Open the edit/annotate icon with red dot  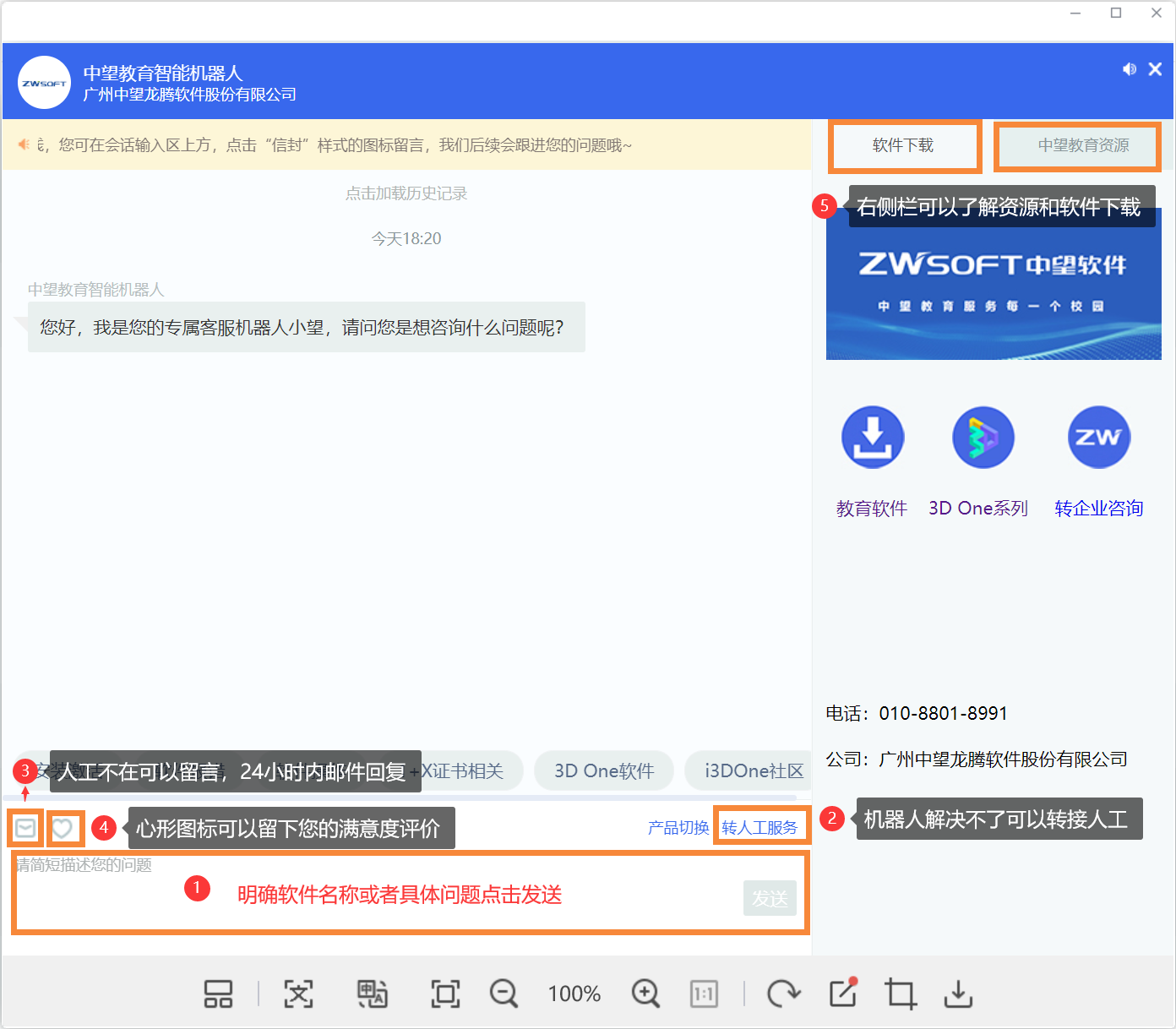843,993
